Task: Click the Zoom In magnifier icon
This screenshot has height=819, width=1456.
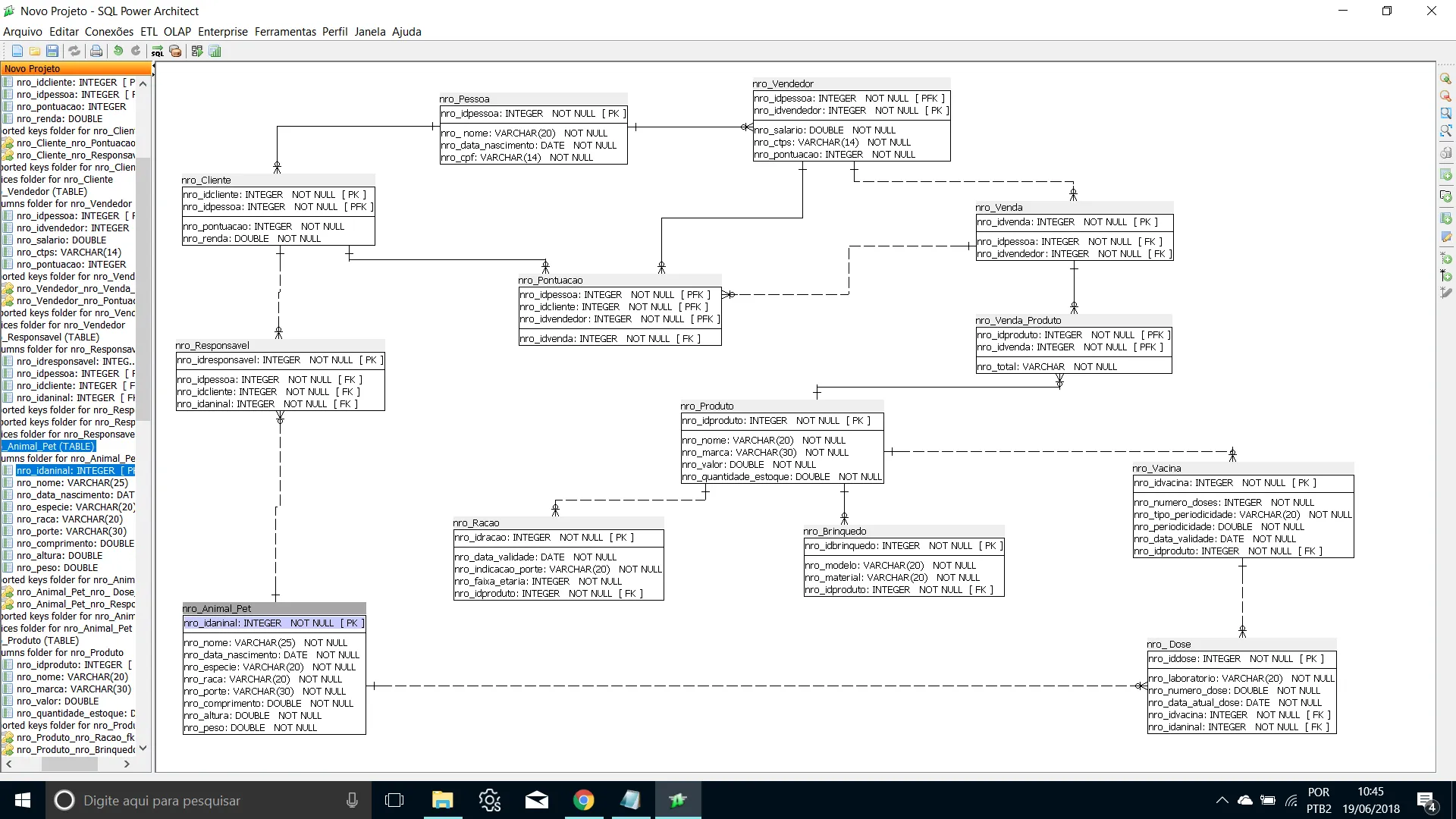Action: point(1446,79)
